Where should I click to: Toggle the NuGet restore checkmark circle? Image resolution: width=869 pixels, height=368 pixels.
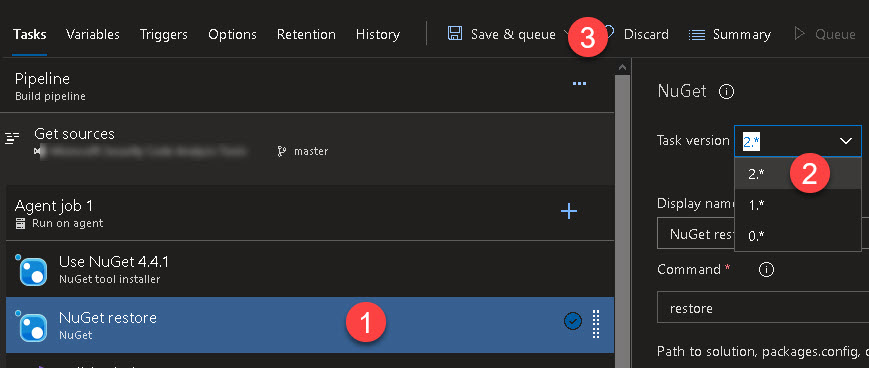[x=572, y=321]
